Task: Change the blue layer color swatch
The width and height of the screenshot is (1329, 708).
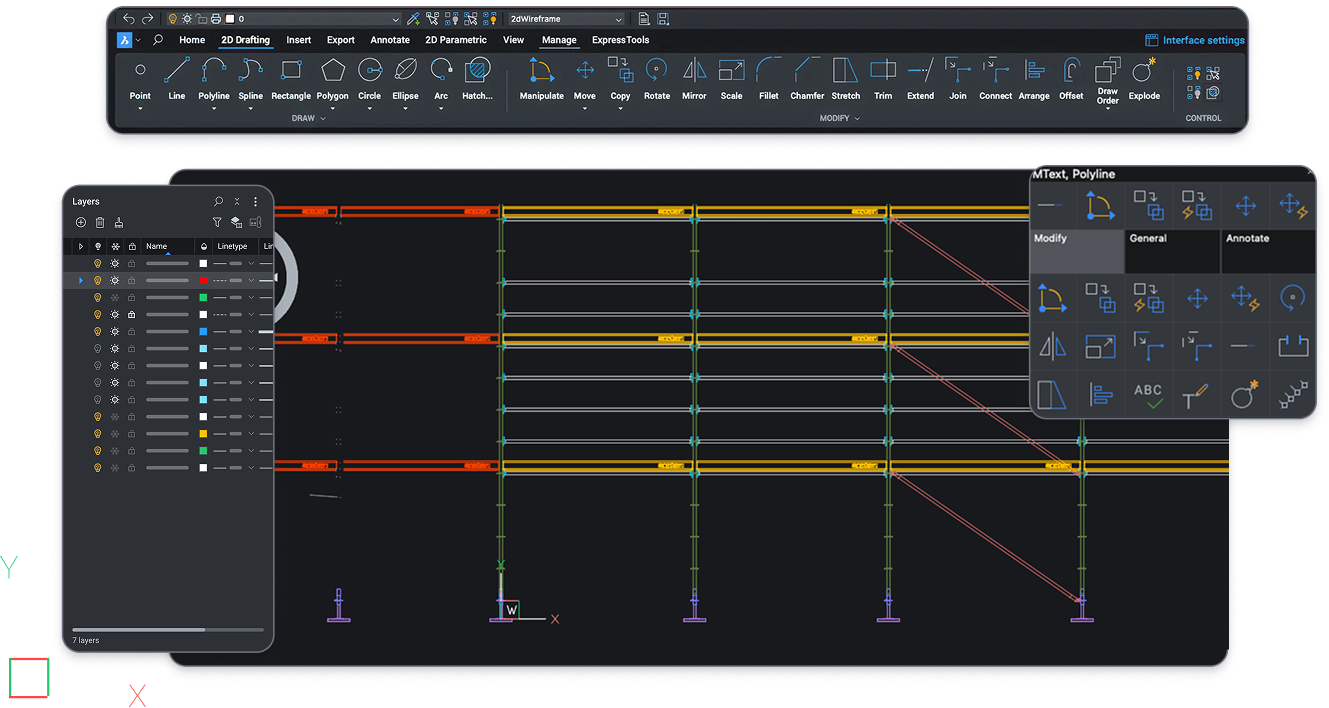Action: click(203, 332)
